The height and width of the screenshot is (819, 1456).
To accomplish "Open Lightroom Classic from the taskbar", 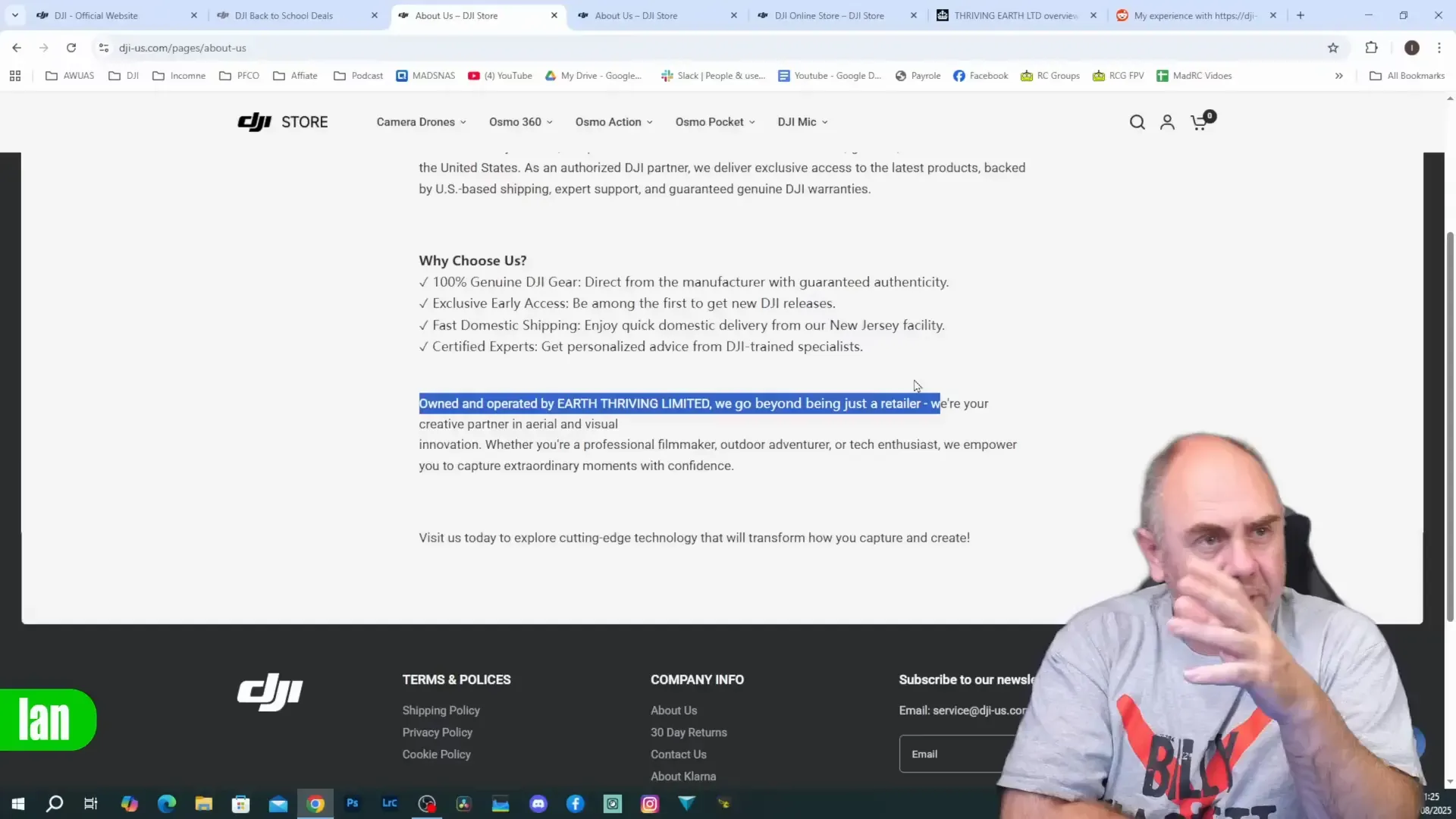I will coord(390,804).
